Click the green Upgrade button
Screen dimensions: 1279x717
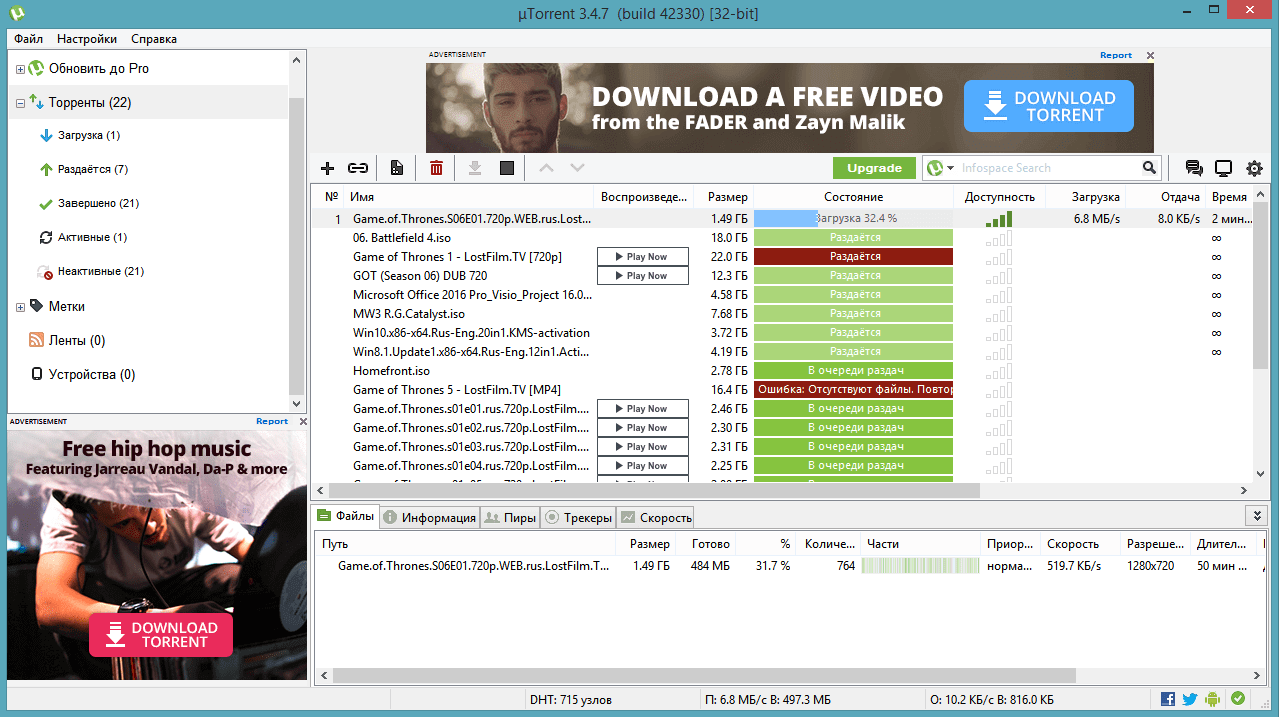pos(874,168)
